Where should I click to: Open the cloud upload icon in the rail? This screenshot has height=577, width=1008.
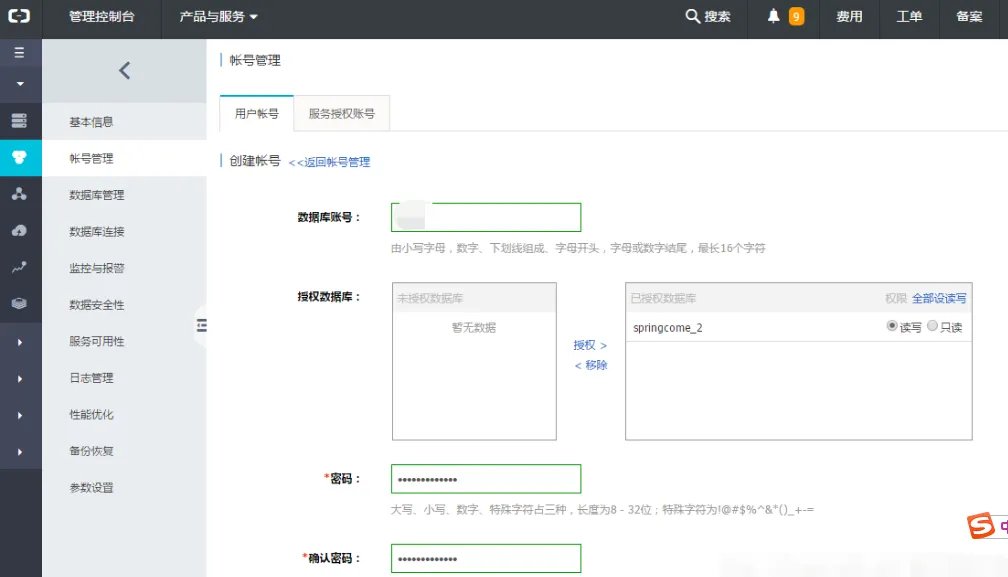pos(19,231)
